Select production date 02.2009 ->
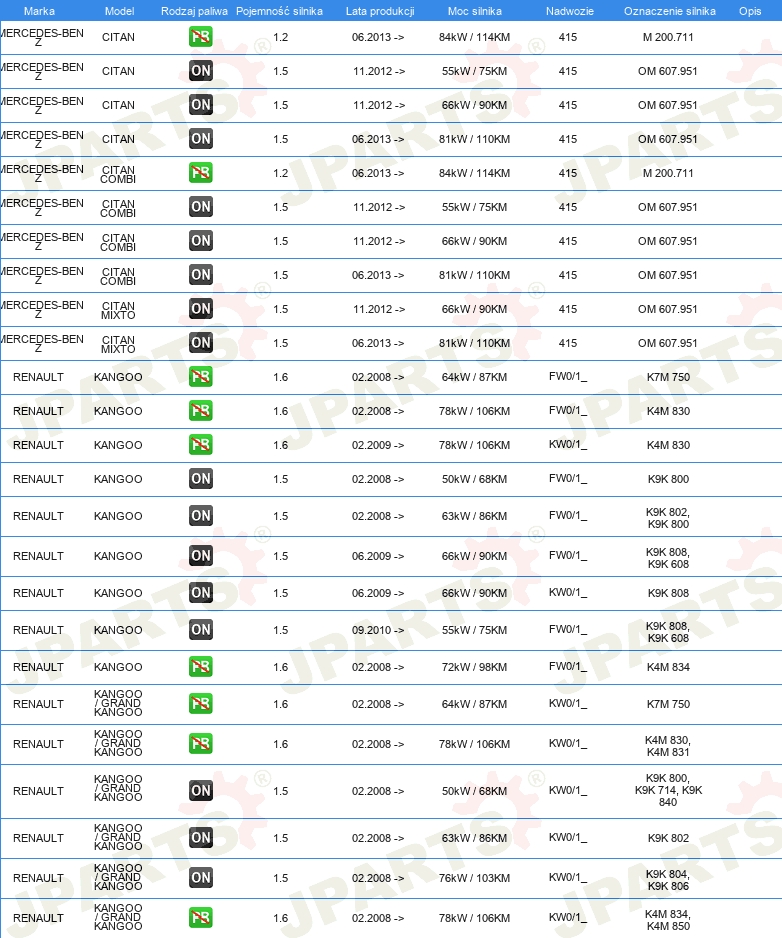Screen dimensions: 782x938 click(x=378, y=446)
